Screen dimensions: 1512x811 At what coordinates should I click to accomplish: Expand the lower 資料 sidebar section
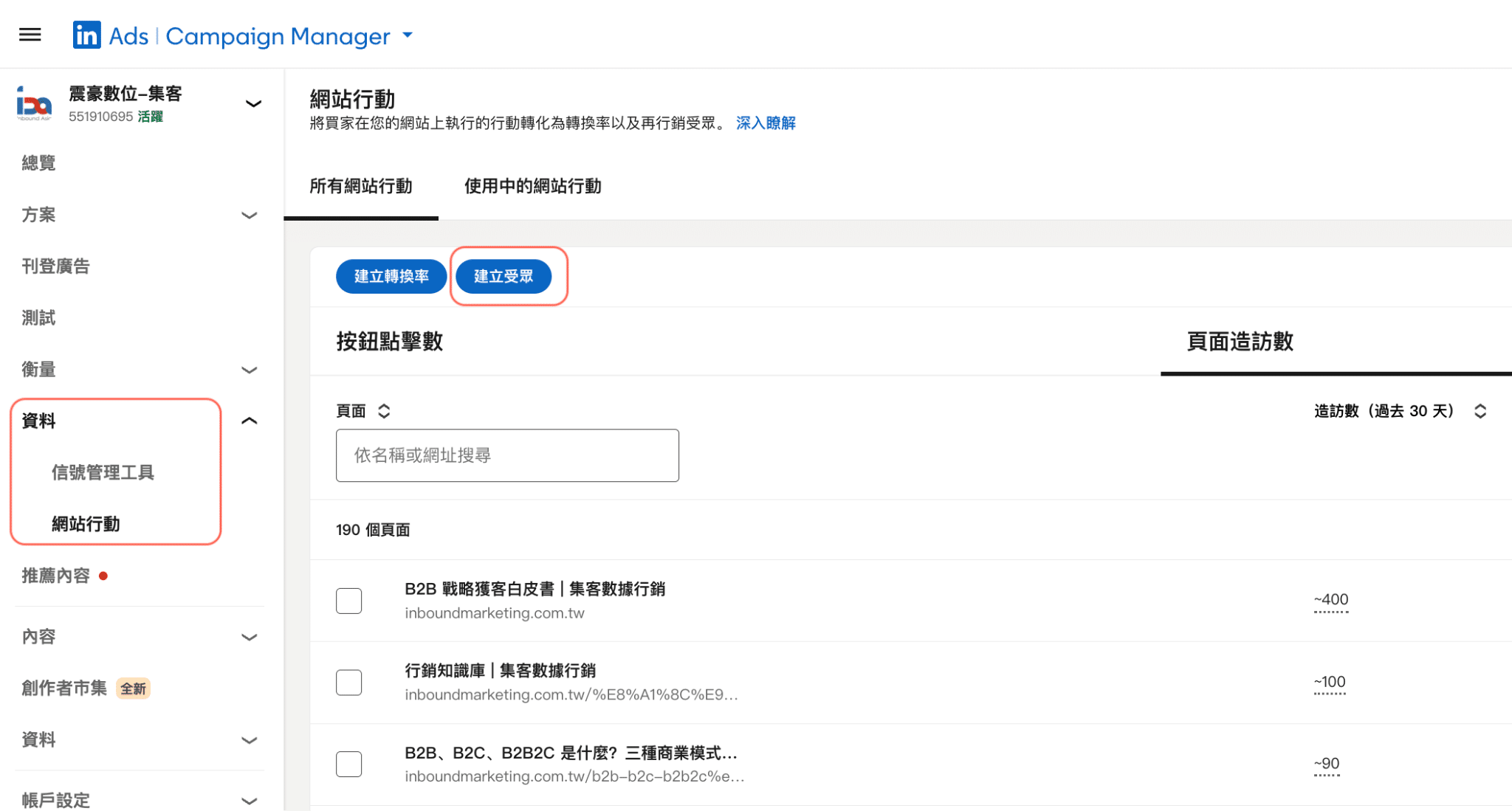coord(249,740)
